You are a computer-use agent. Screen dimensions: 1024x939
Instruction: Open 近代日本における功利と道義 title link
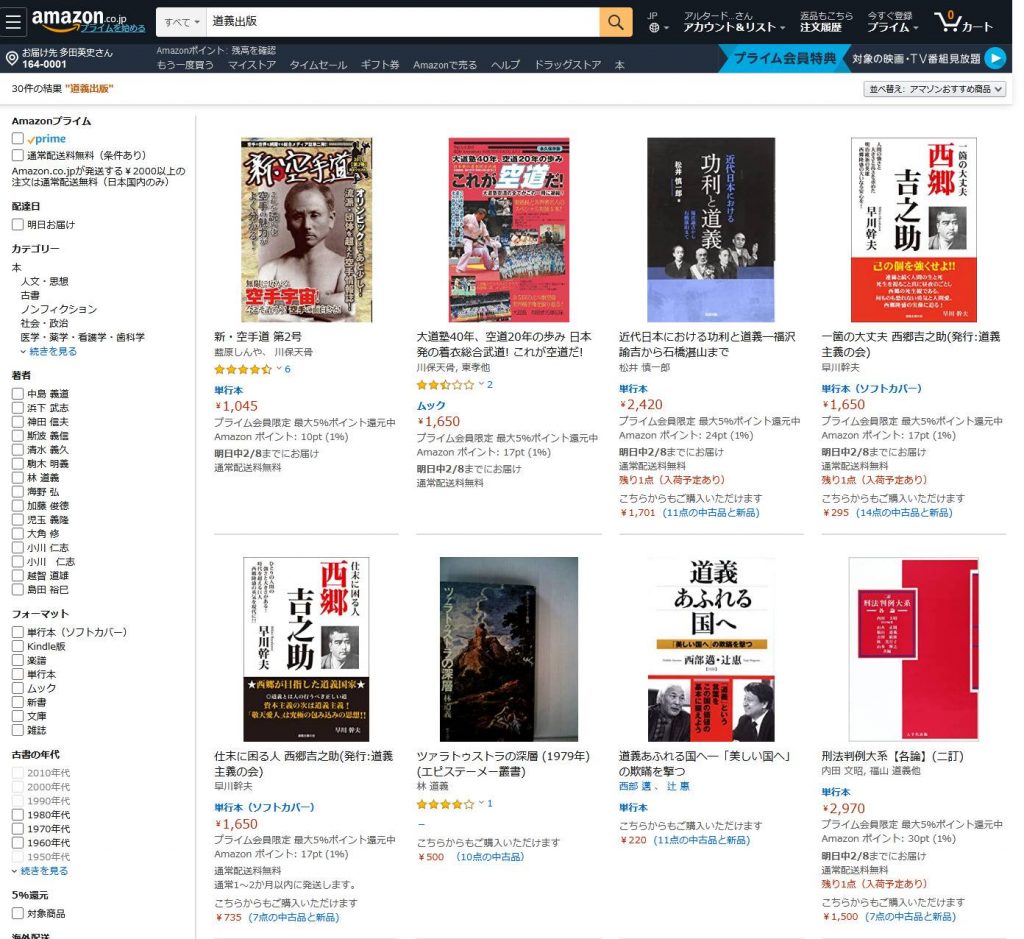coord(707,344)
